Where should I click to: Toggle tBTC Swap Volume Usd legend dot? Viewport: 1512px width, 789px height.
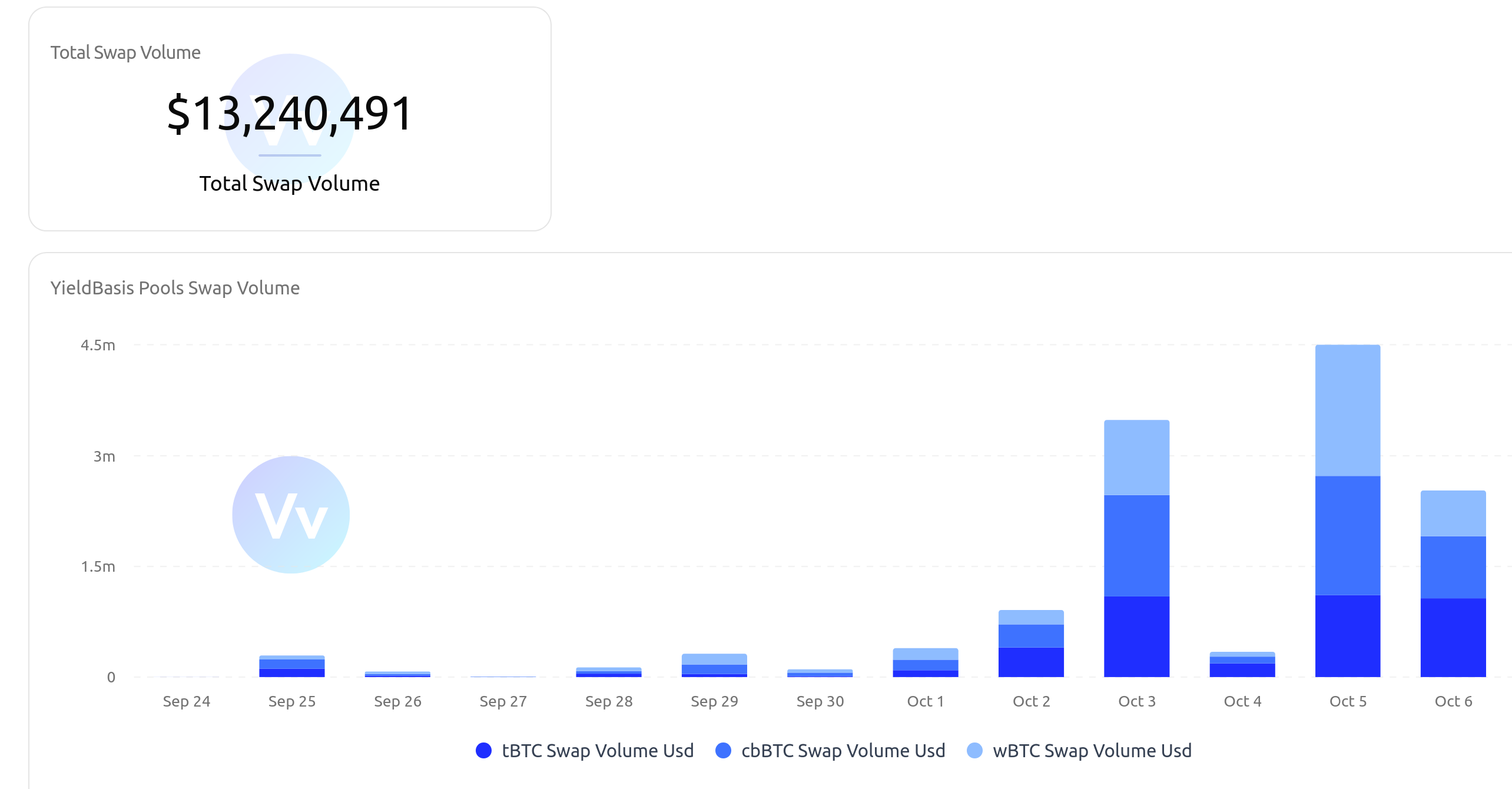click(x=483, y=750)
